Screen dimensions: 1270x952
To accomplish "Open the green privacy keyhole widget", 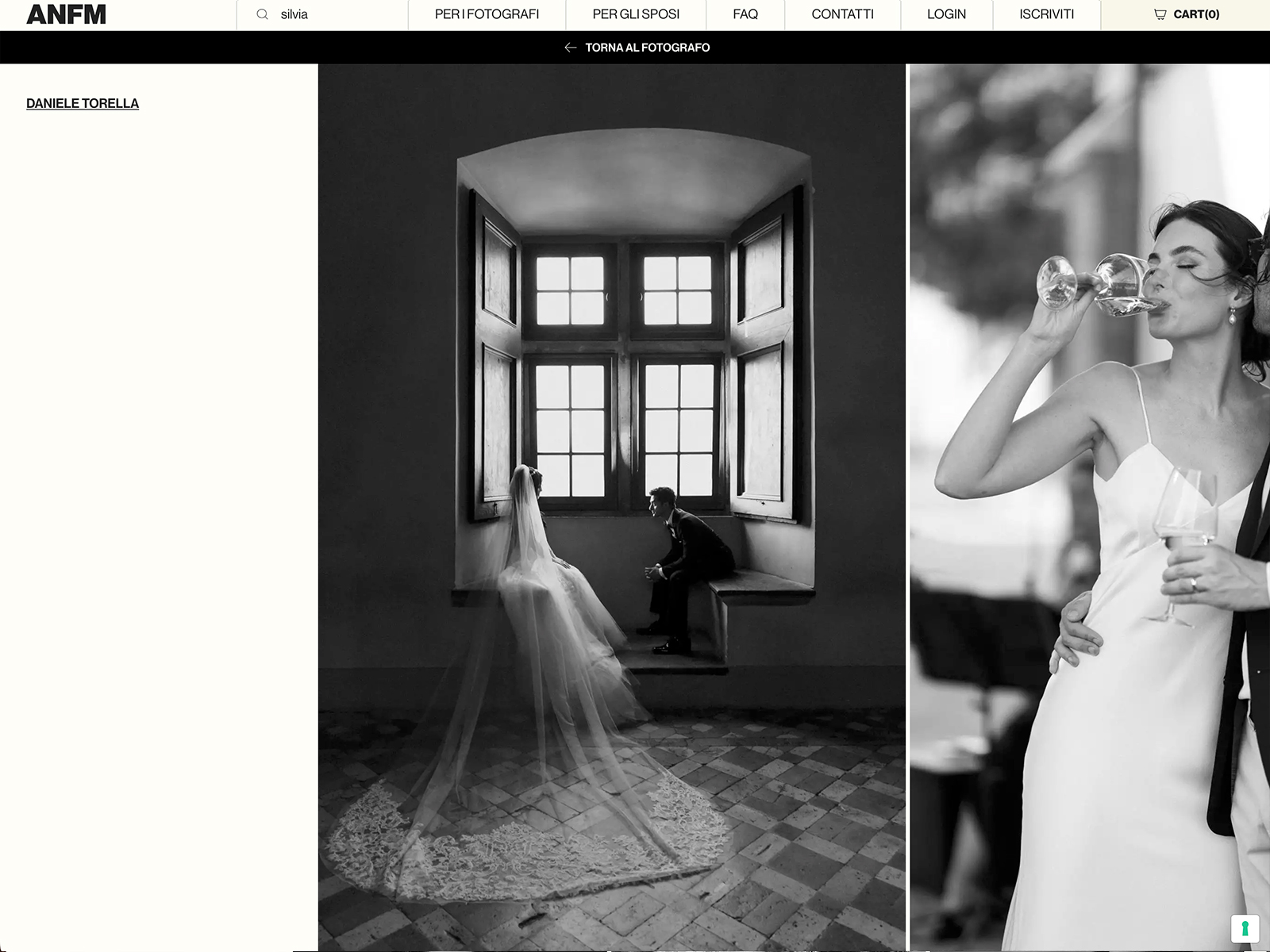I will point(1245,928).
